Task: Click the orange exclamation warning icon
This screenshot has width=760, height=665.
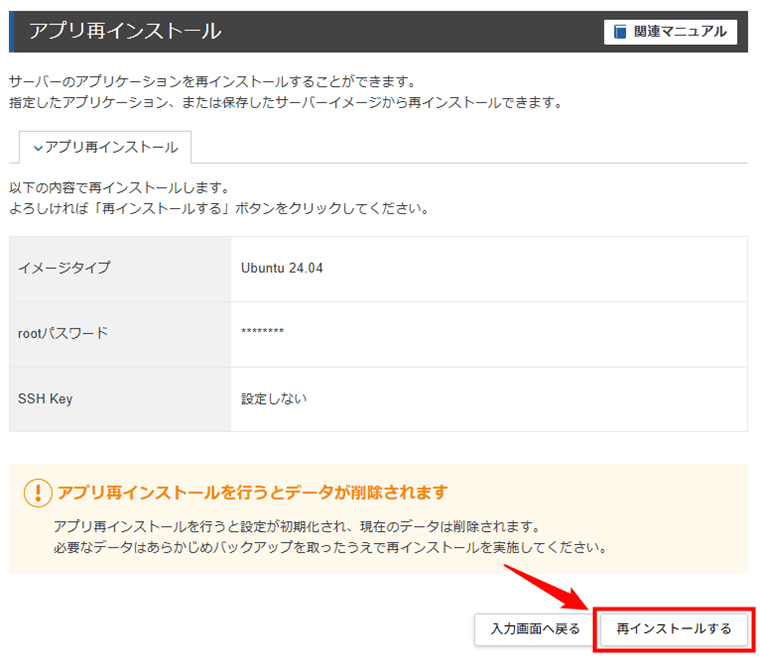Action: click(x=38, y=493)
